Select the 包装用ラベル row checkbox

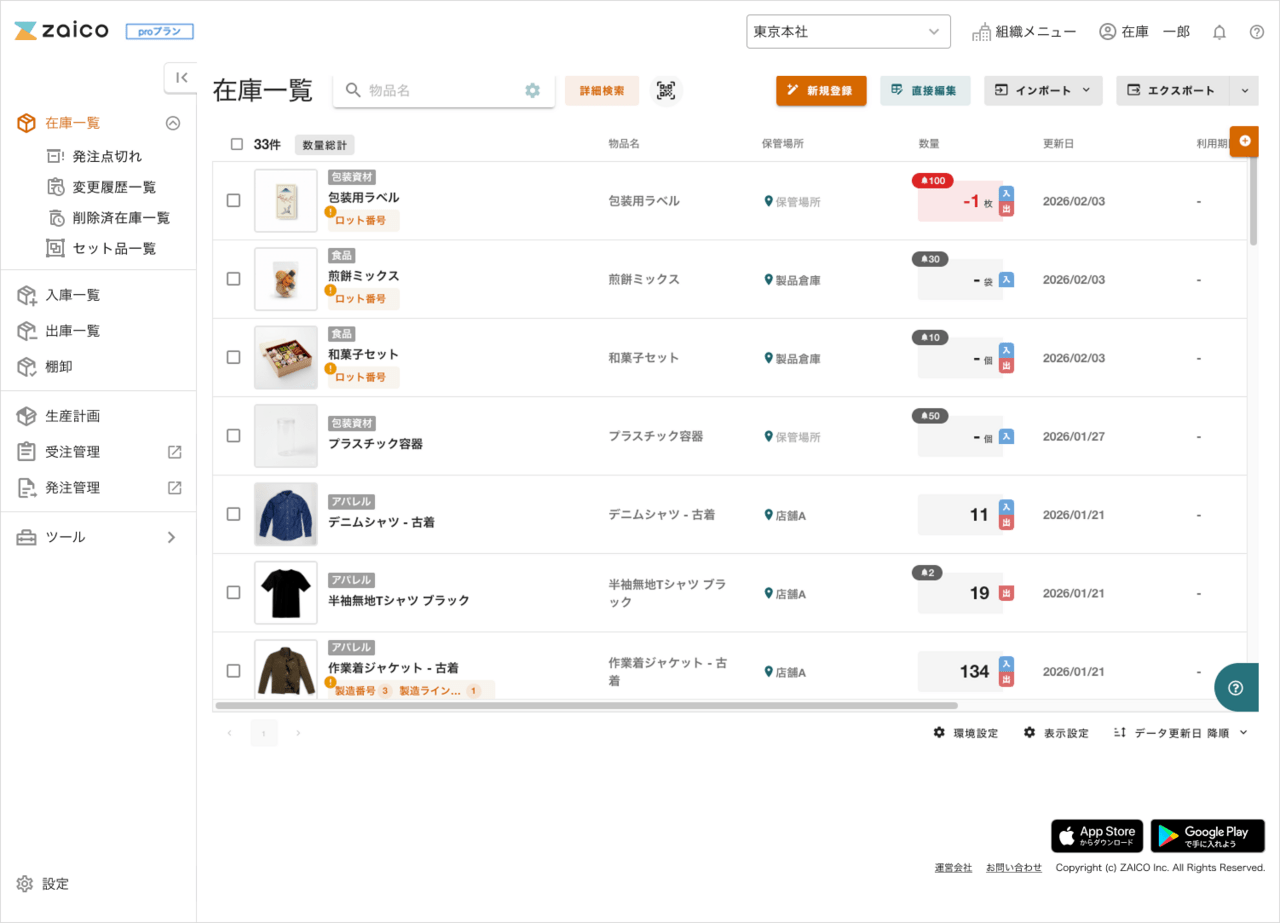[233, 200]
